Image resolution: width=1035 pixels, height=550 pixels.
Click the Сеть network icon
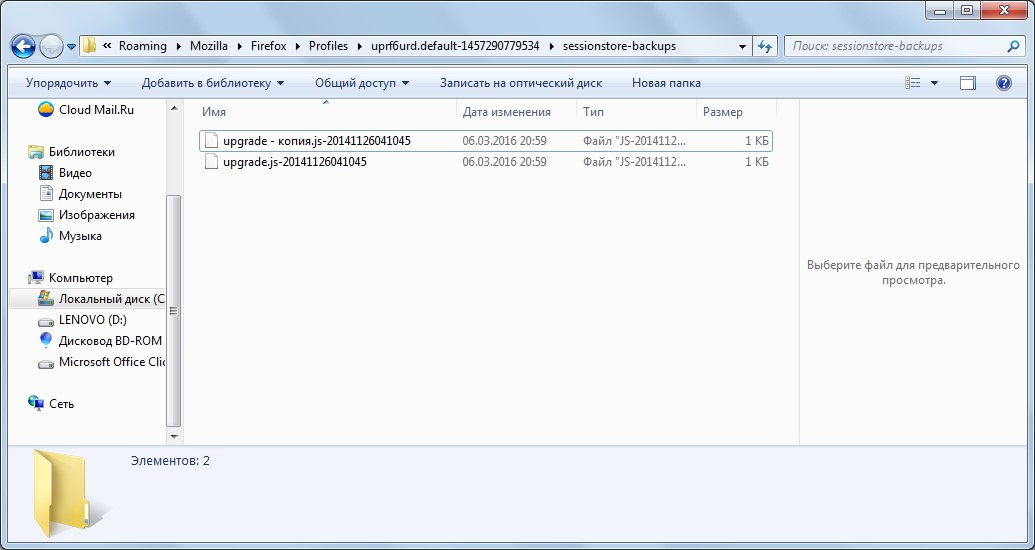coord(36,403)
